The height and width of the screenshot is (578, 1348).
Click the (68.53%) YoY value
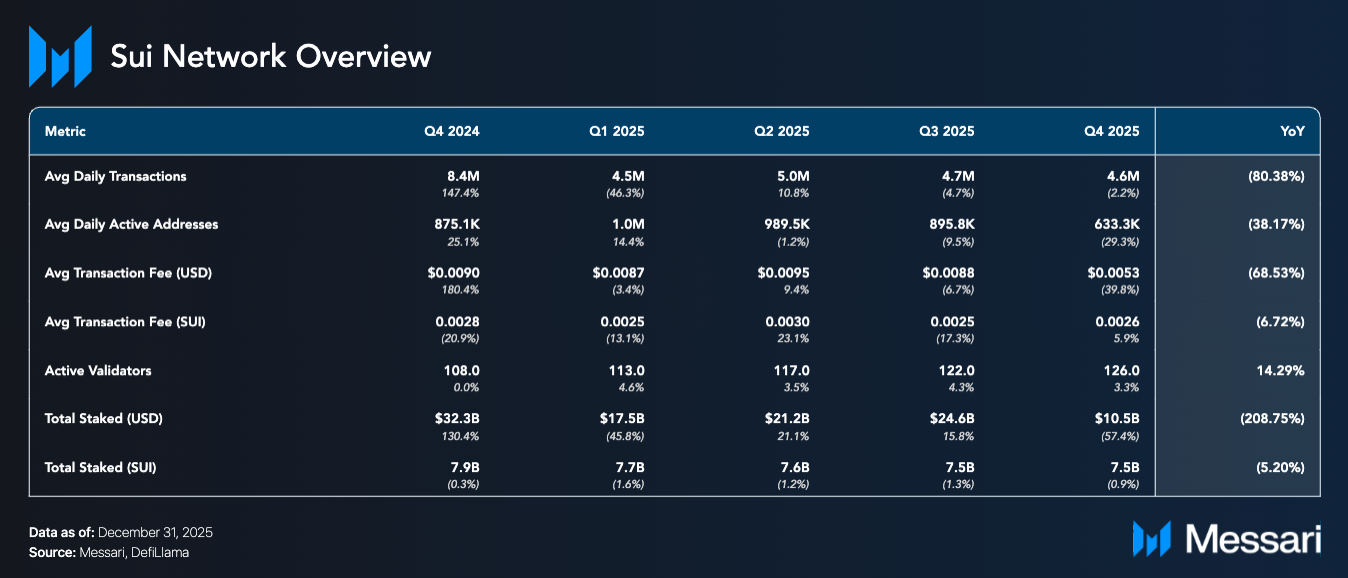(1276, 273)
